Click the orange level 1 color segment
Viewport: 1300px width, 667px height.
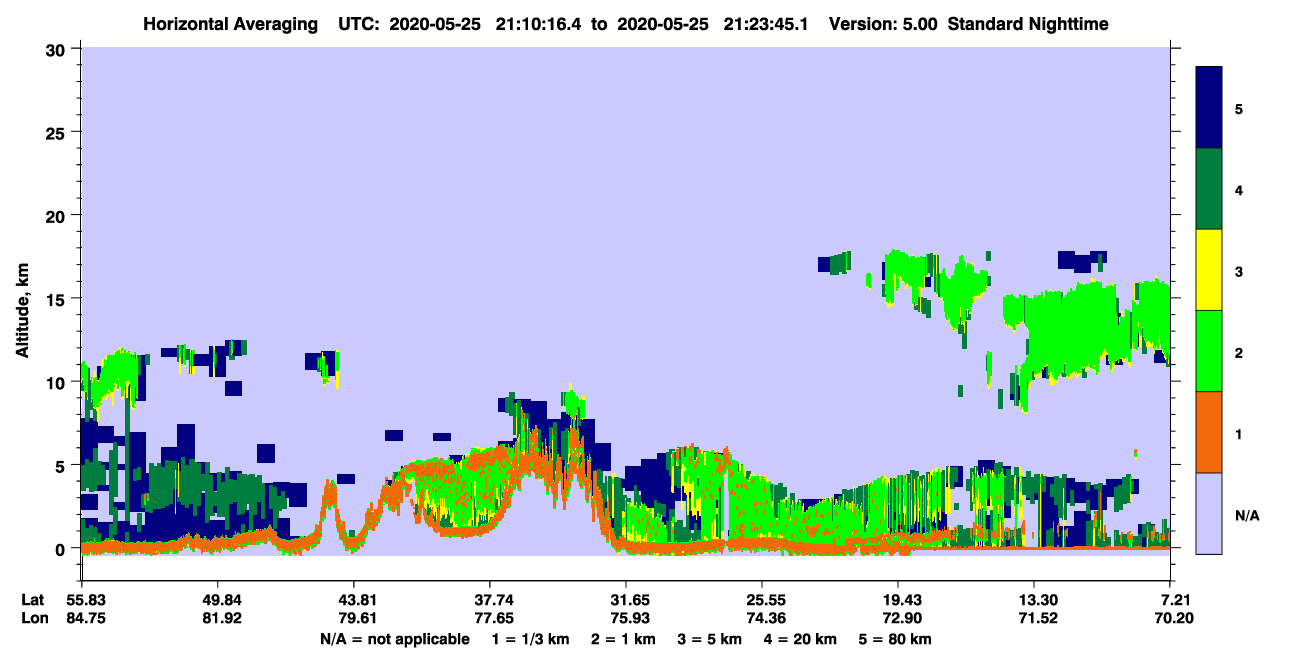coord(1209,432)
